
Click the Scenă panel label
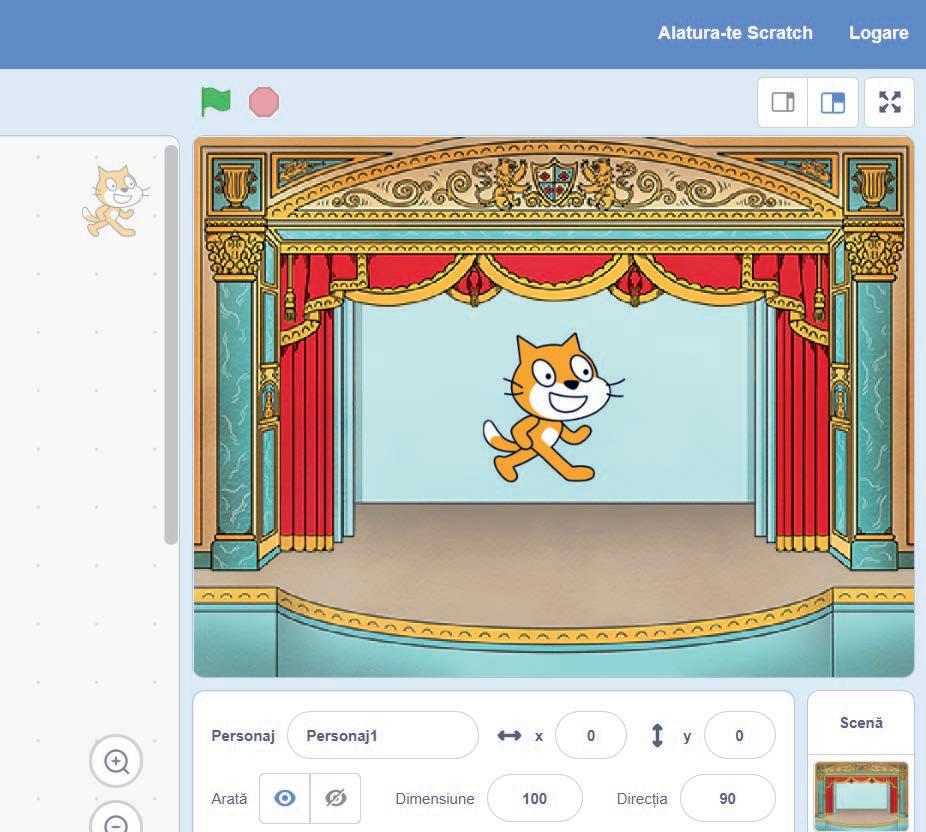pyautogui.click(x=861, y=723)
